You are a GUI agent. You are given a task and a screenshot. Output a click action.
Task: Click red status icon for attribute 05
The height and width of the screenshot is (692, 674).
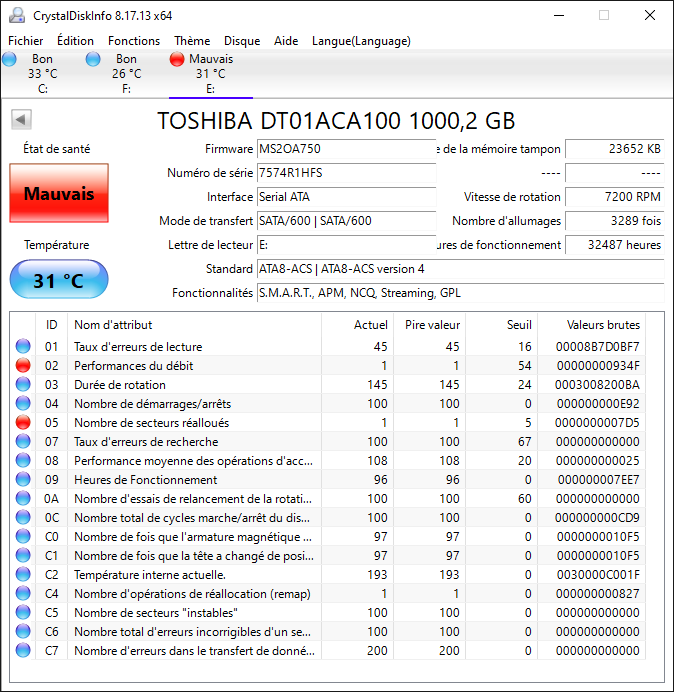[x=23, y=422]
